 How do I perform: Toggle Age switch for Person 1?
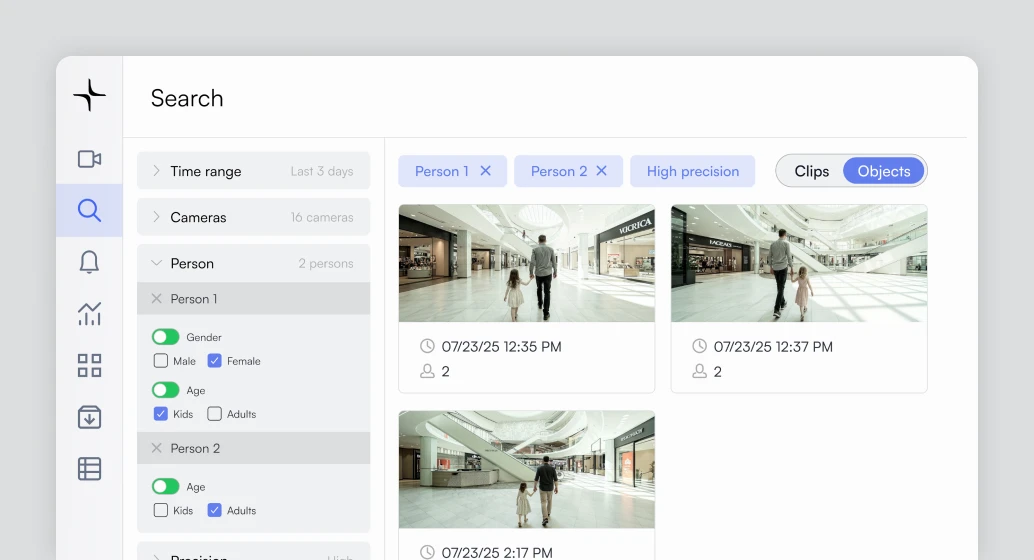[166, 390]
